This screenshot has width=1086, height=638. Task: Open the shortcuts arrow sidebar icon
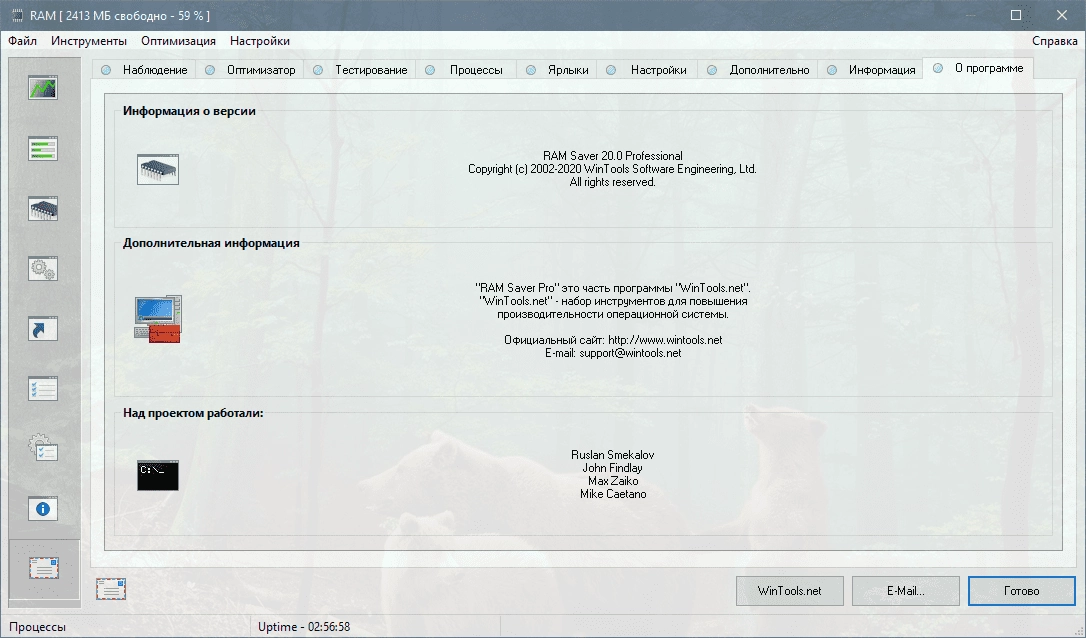tap(43, 329)
